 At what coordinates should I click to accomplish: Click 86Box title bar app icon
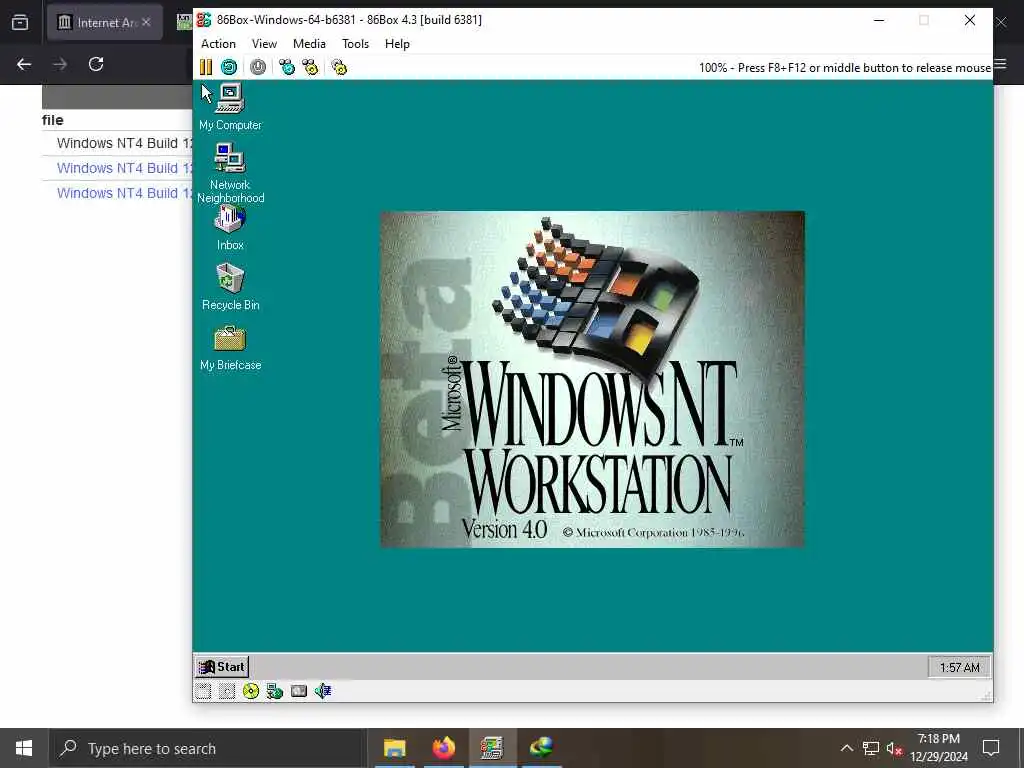click(x=204, y=20)
